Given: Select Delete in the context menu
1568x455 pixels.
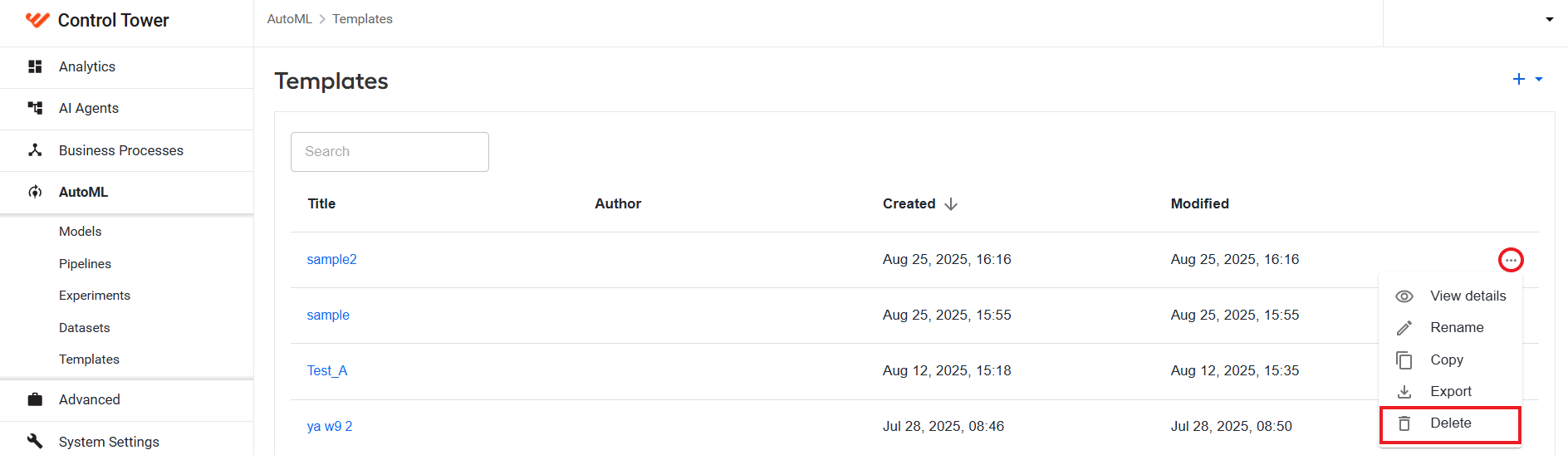Looking at the screenshot, I should [1450, 423].
